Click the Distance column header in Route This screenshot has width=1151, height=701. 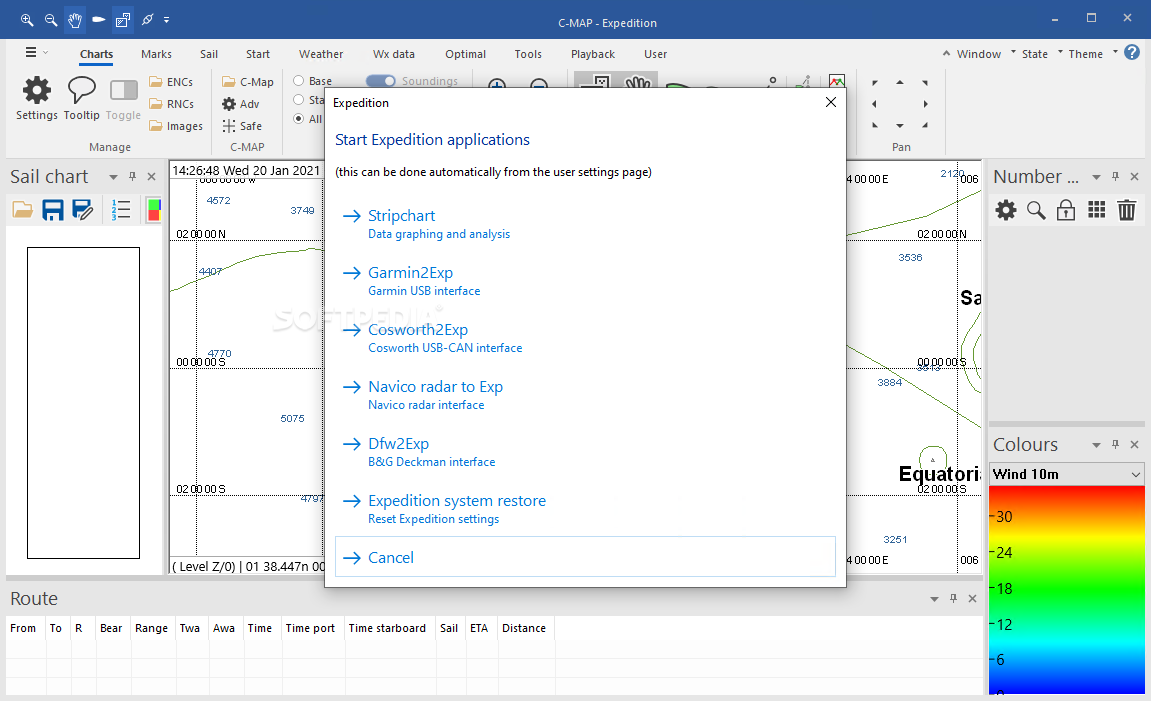524,628
